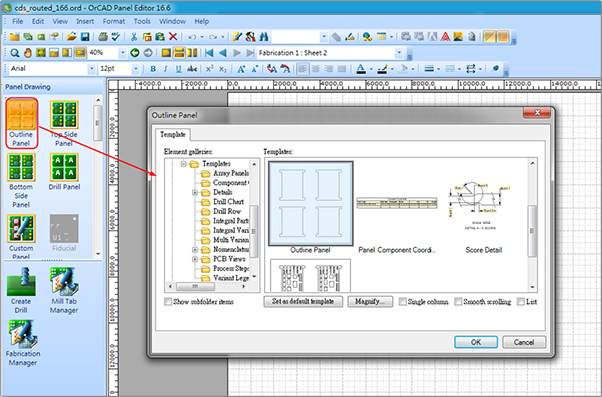Confirm with the OK button
Viewport: 602px width, 397px height.
pyautogui.click(x=476, y=342)
